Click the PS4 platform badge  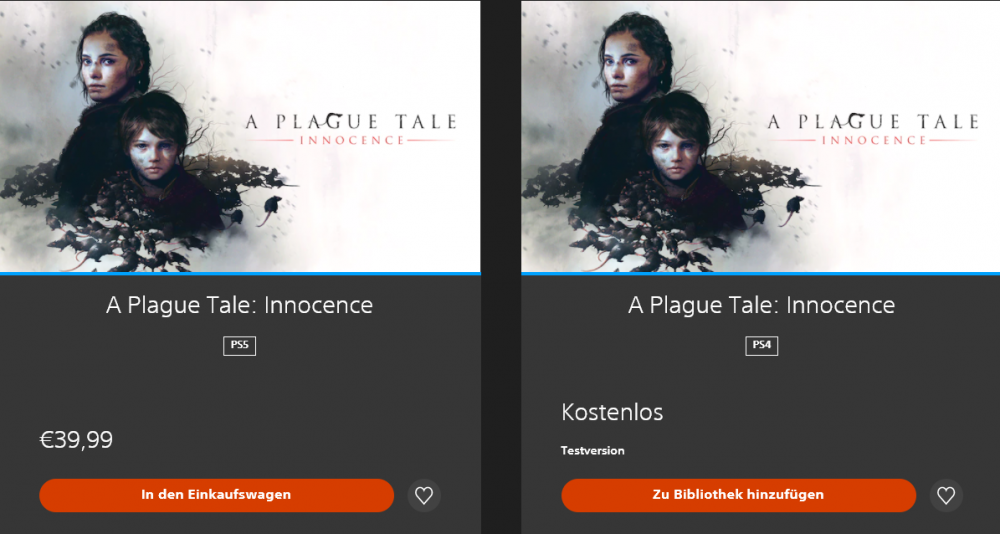(x=762, y=346)
